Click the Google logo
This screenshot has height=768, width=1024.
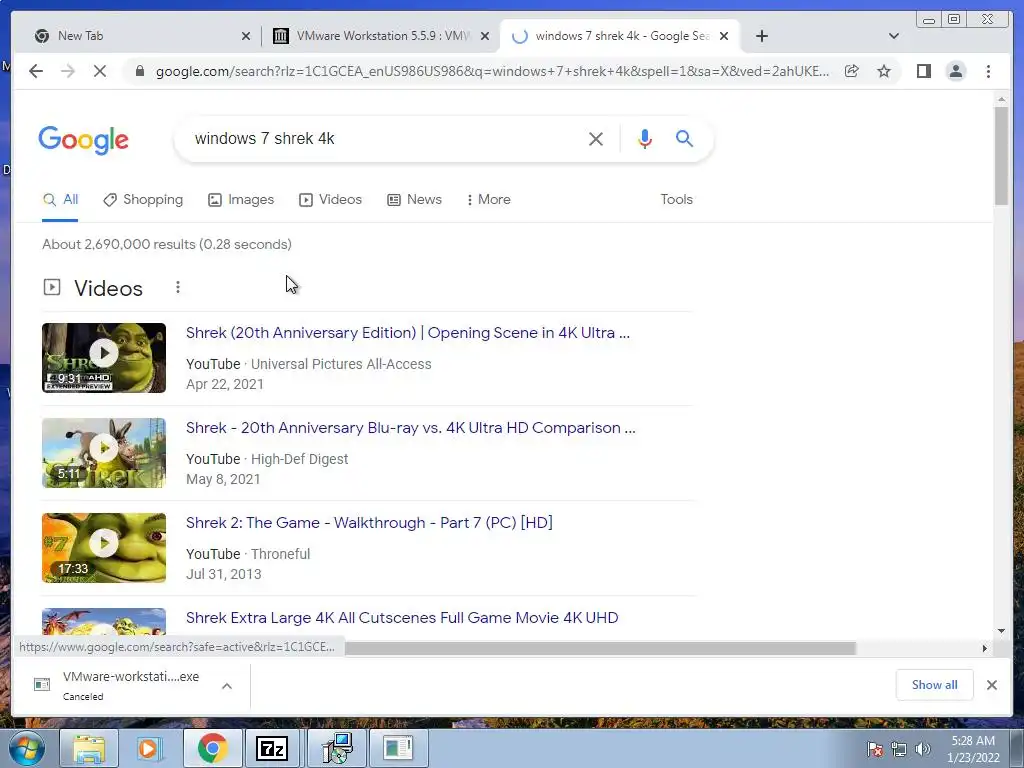click(x=84, y=140)
